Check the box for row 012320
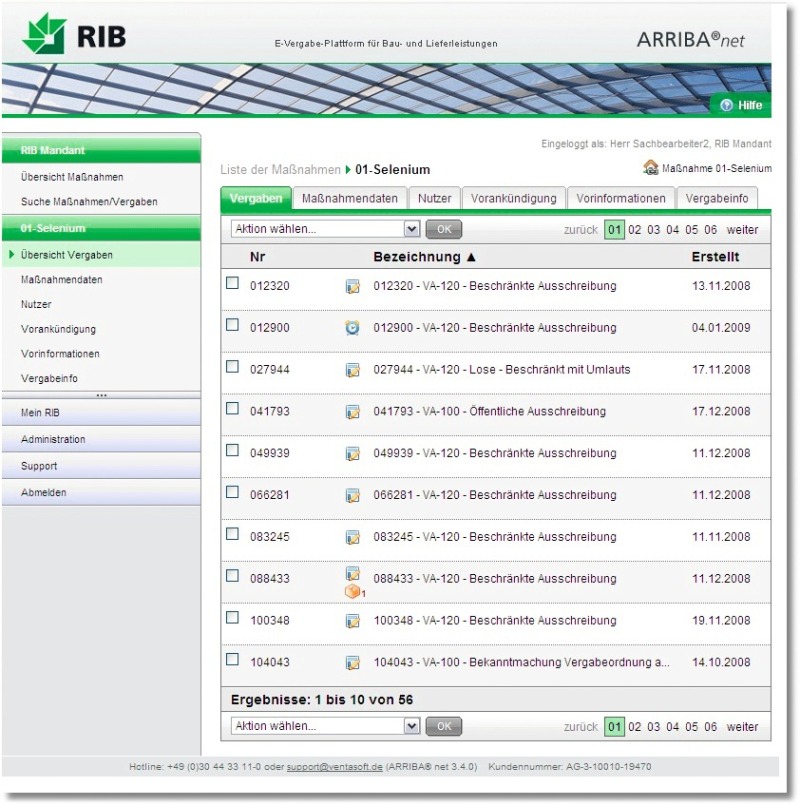 (232, 283)
